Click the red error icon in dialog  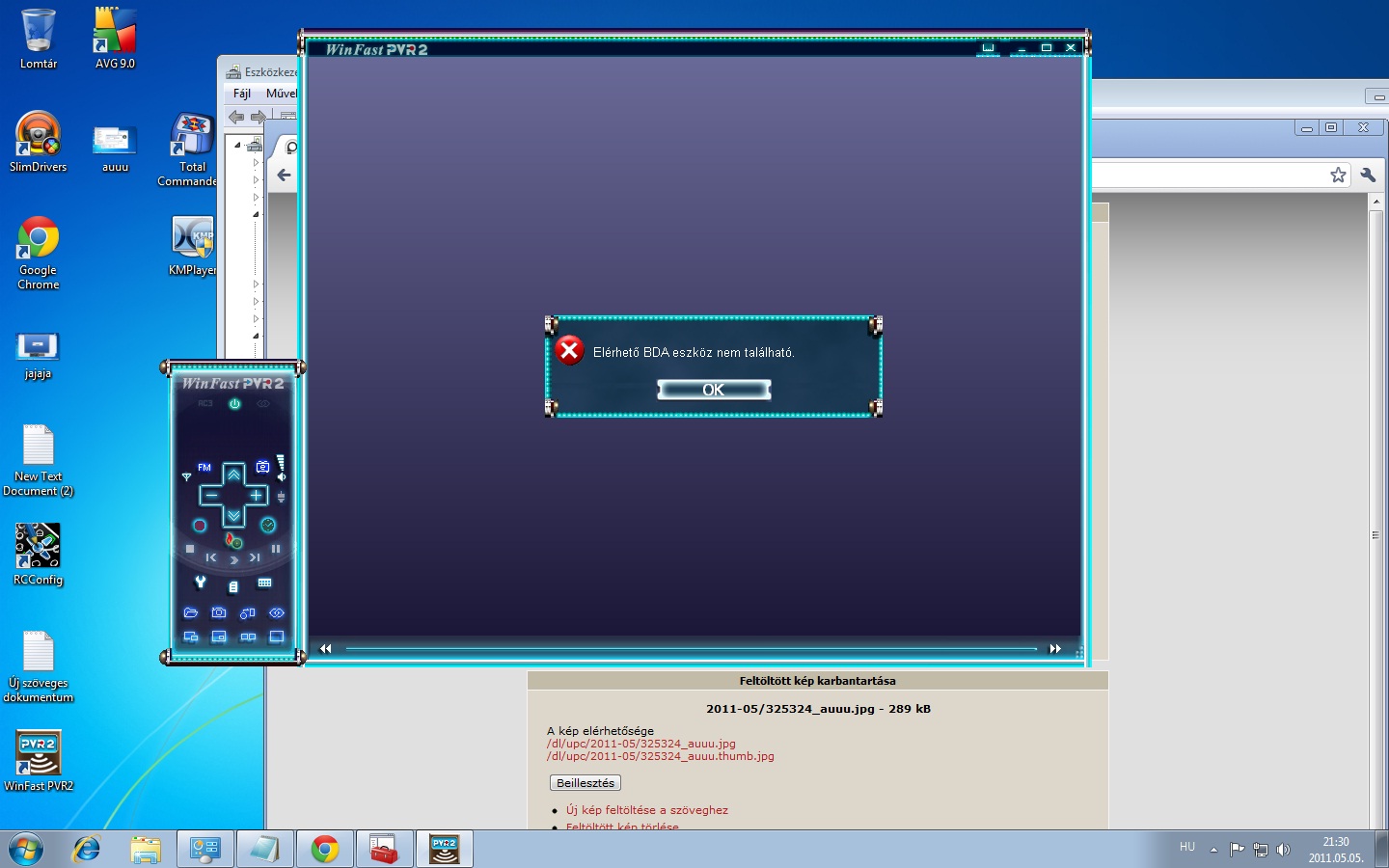click(x=569, y=351)
